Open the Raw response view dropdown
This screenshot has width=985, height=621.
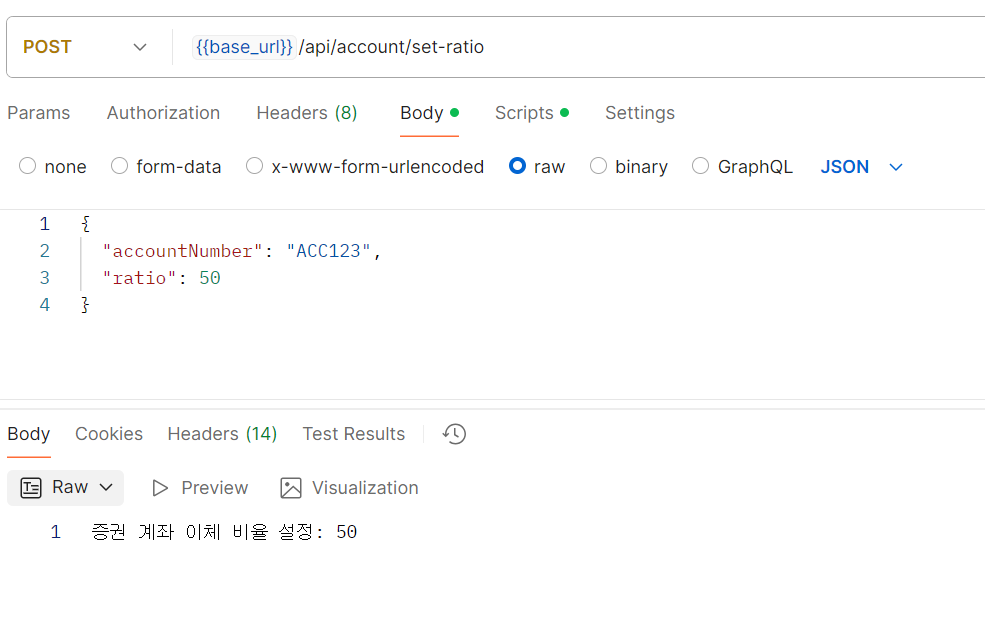click(65, 488)
